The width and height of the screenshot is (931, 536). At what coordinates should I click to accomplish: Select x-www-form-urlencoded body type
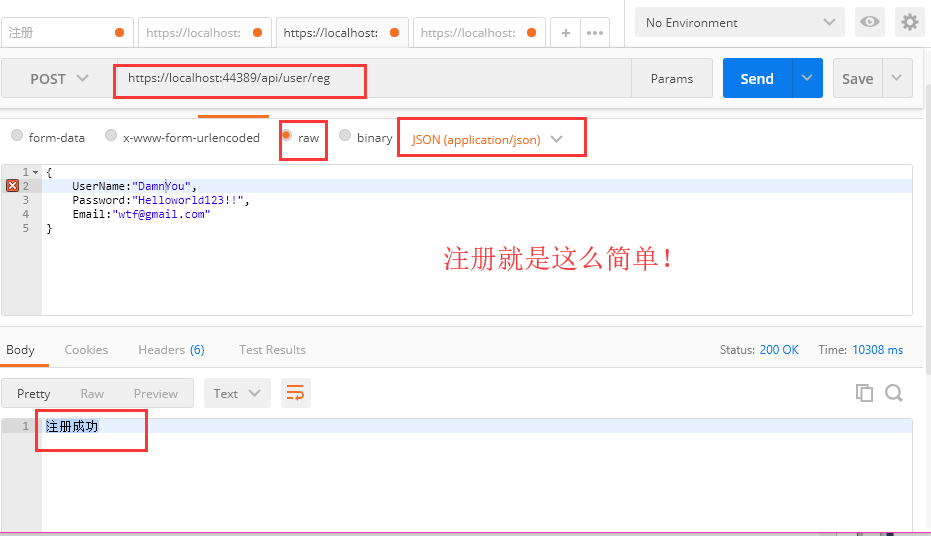pos(111,135)
